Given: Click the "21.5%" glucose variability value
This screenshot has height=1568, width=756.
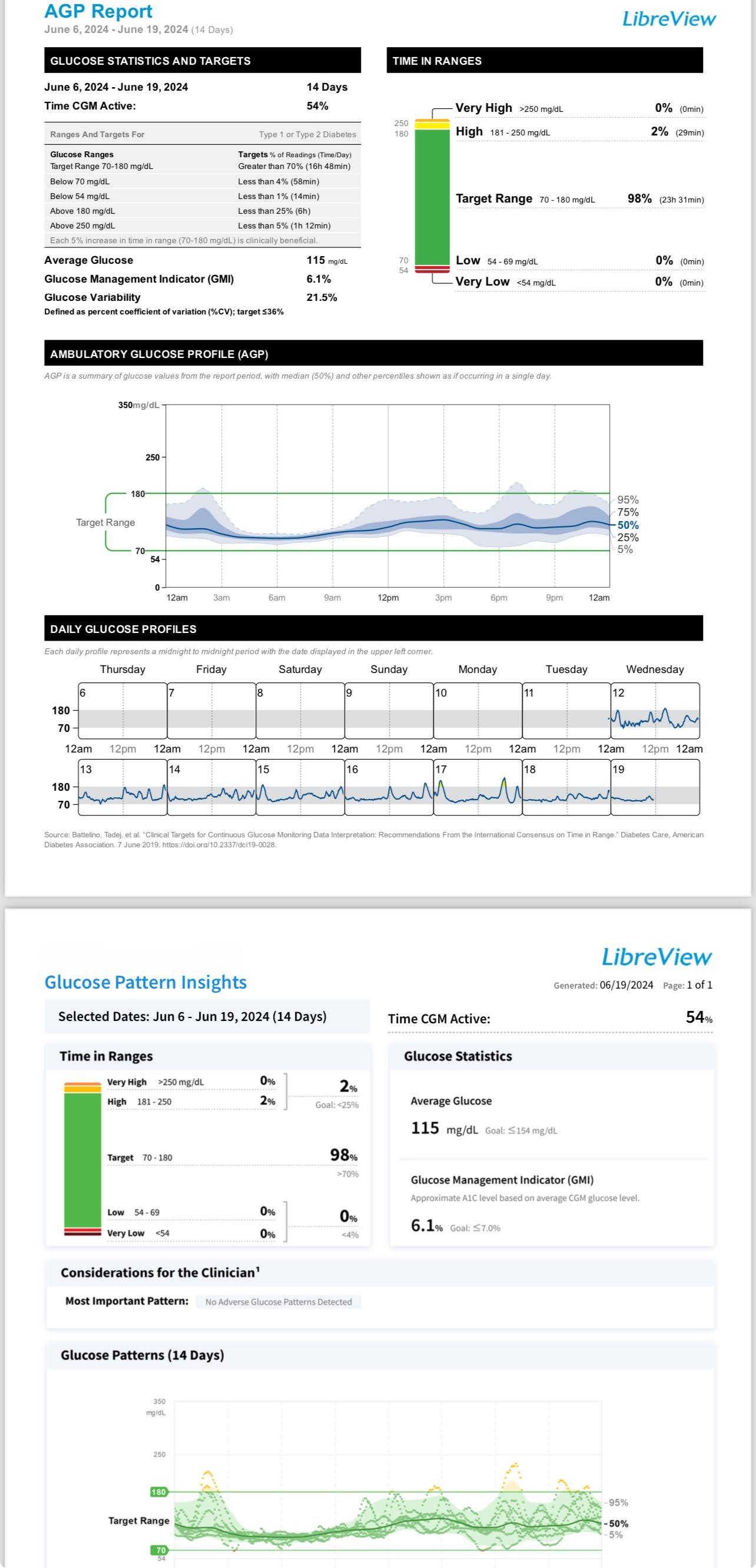Looking at the screenshot, I should click(x=321, y=297).
